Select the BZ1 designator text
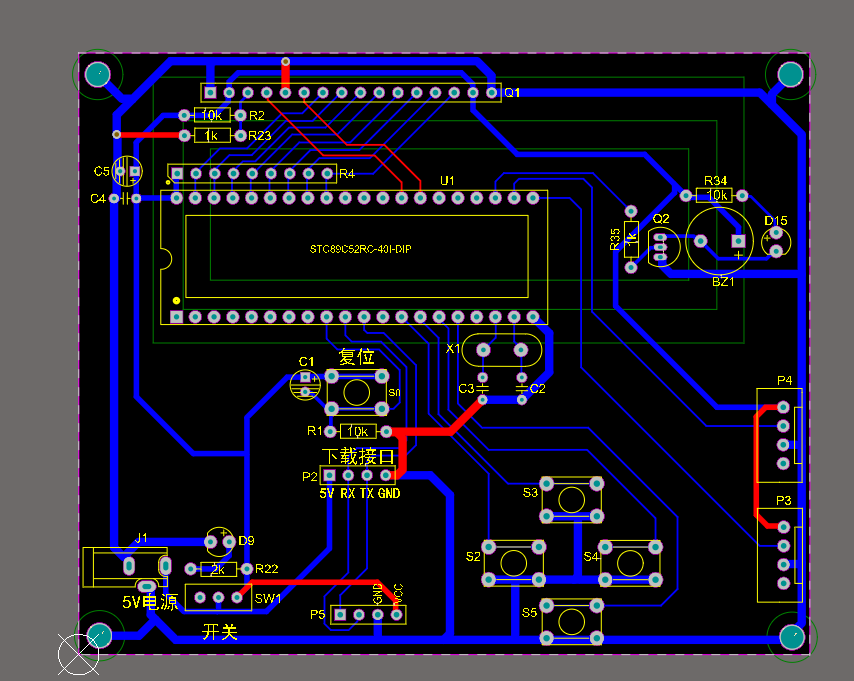The height and width of the screenshot is (681, 854). (x=723, y=282)
